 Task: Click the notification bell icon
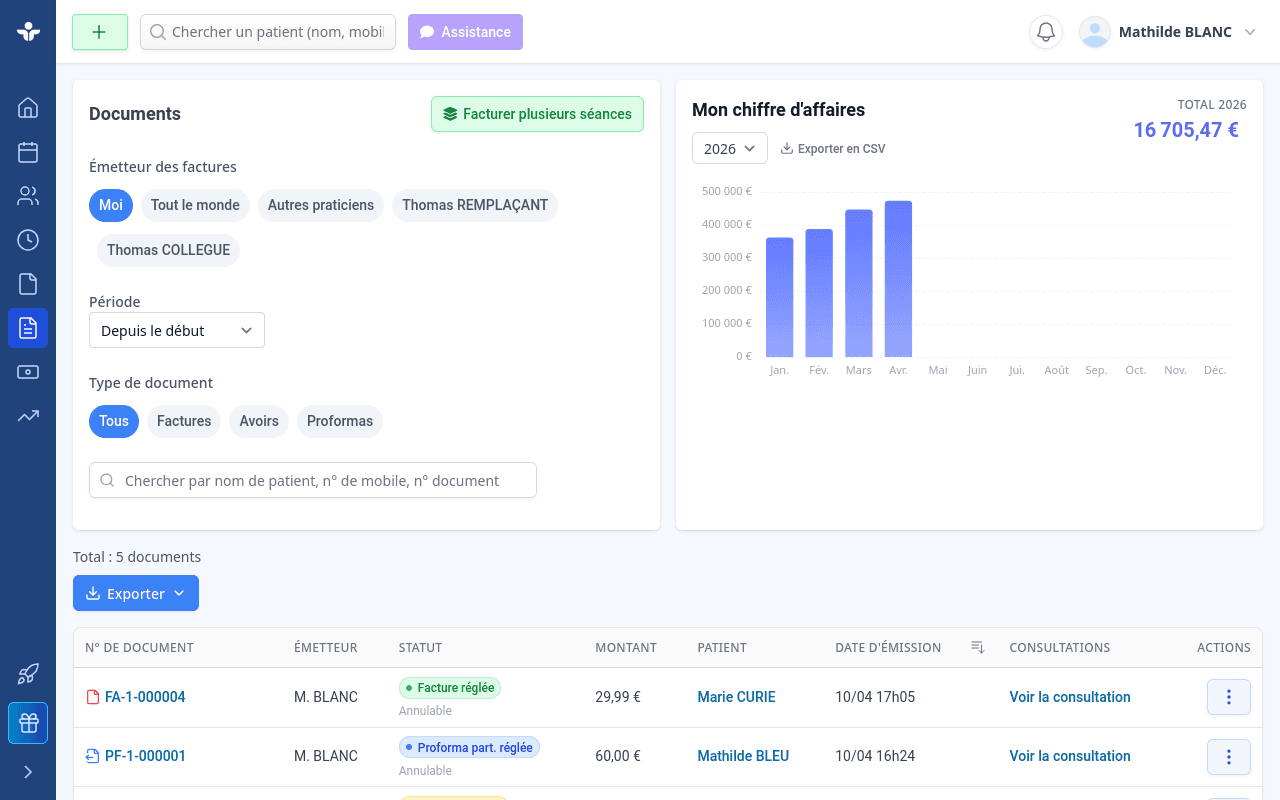pos(1046,32)
